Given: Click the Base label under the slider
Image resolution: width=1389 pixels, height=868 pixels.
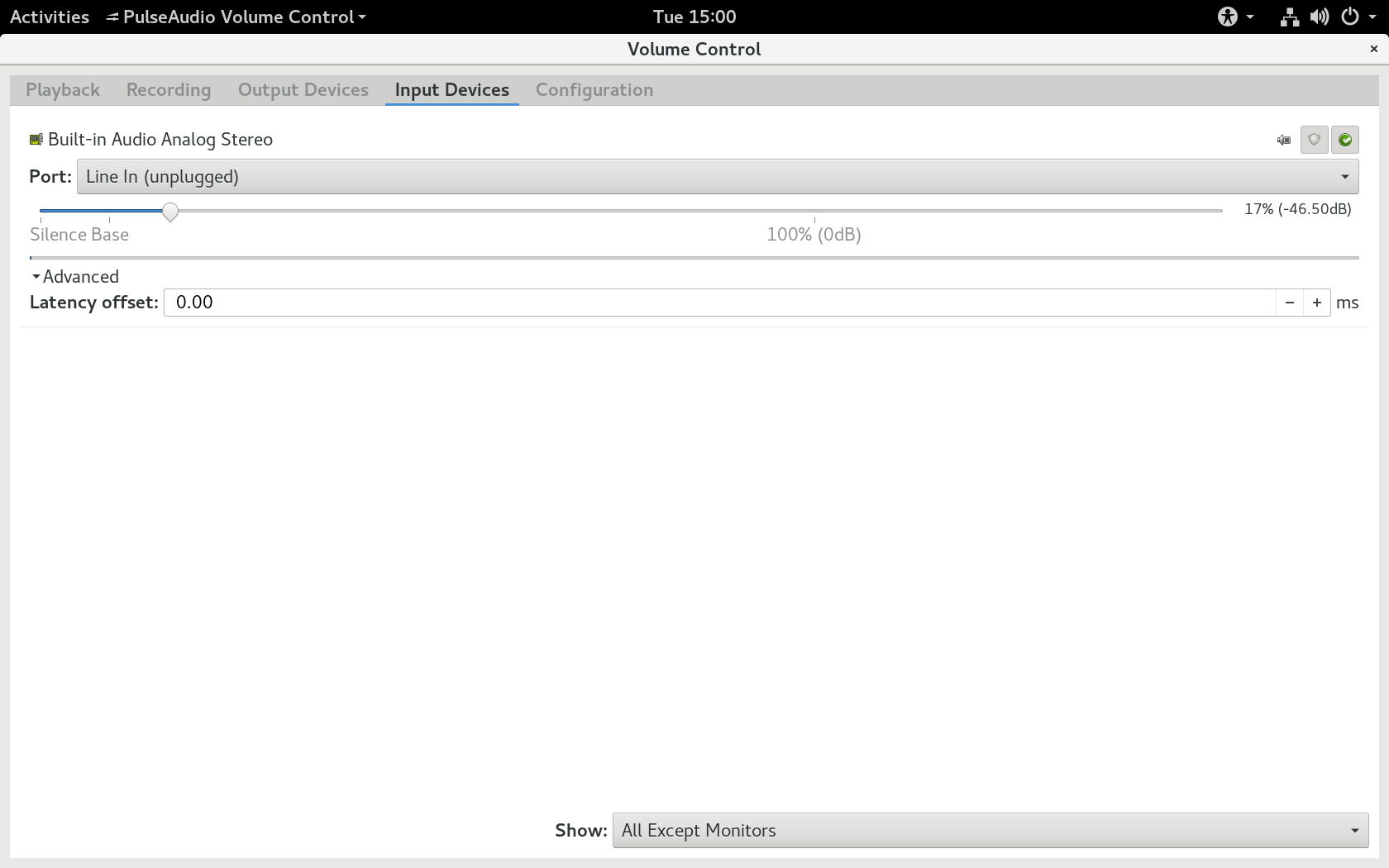Looking at the screenshot, I should pyautogui.click(x=110, y=235).
